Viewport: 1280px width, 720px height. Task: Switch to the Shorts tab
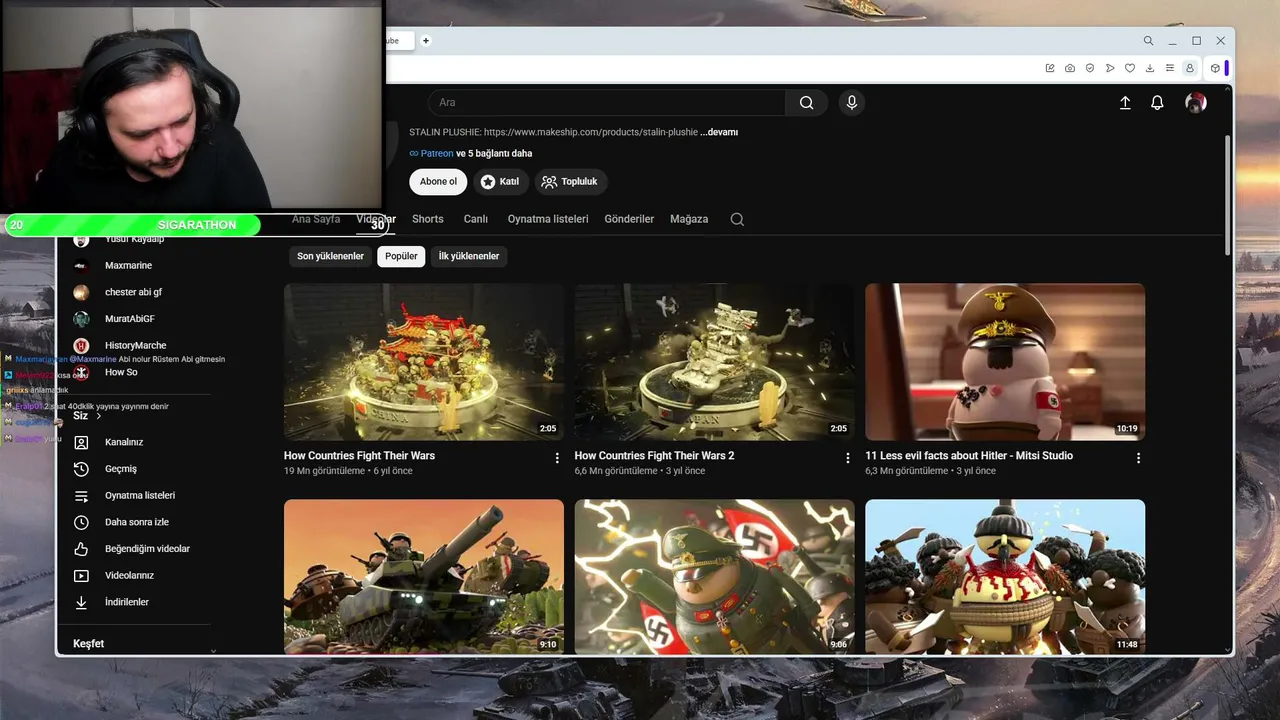point(427,219)
